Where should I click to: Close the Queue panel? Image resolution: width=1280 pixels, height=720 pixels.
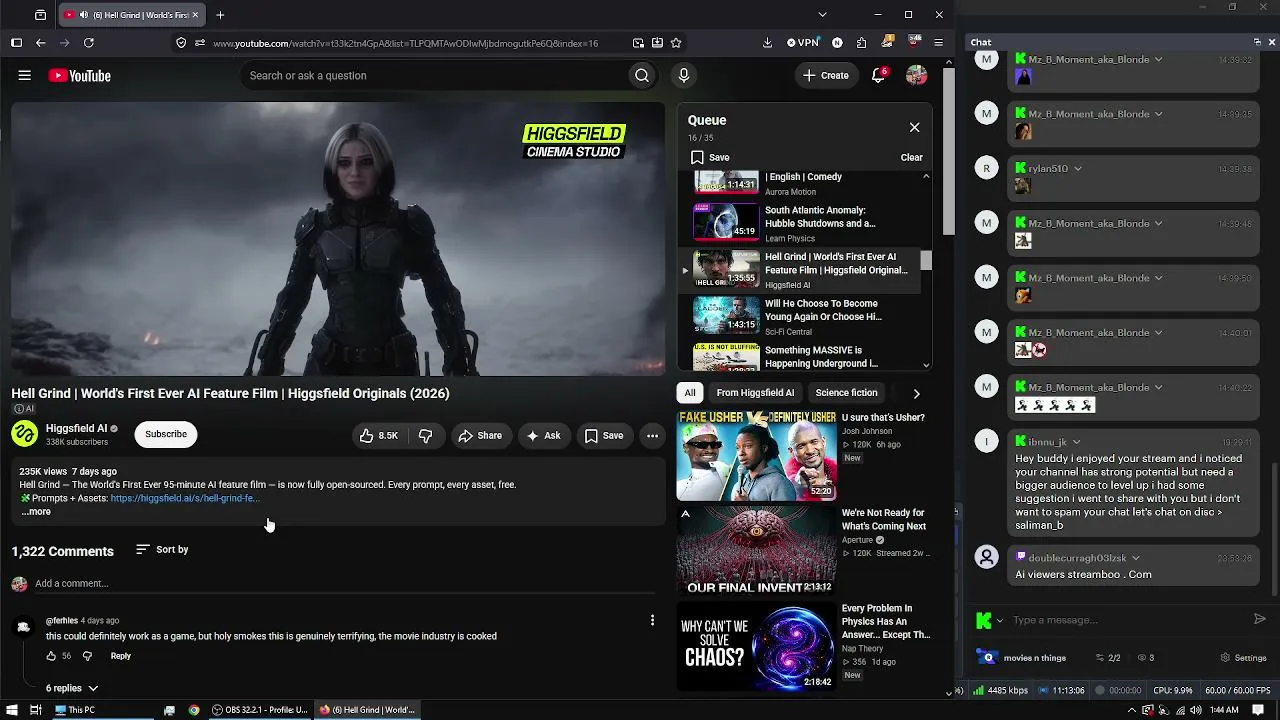pos(914,127)
